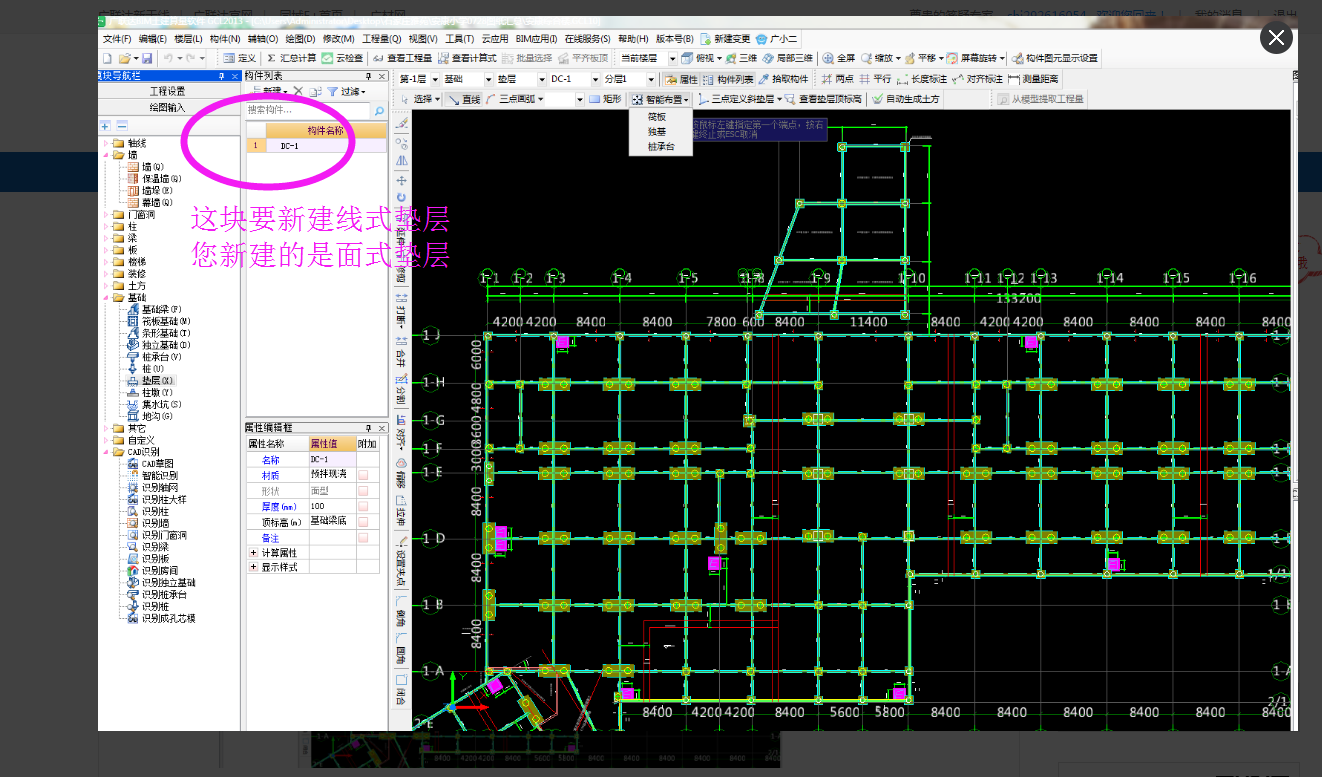Viewport: 1322px width, 777px height.
Task: Click 测量距离 measure distance tool
Action: point(1034,78)
